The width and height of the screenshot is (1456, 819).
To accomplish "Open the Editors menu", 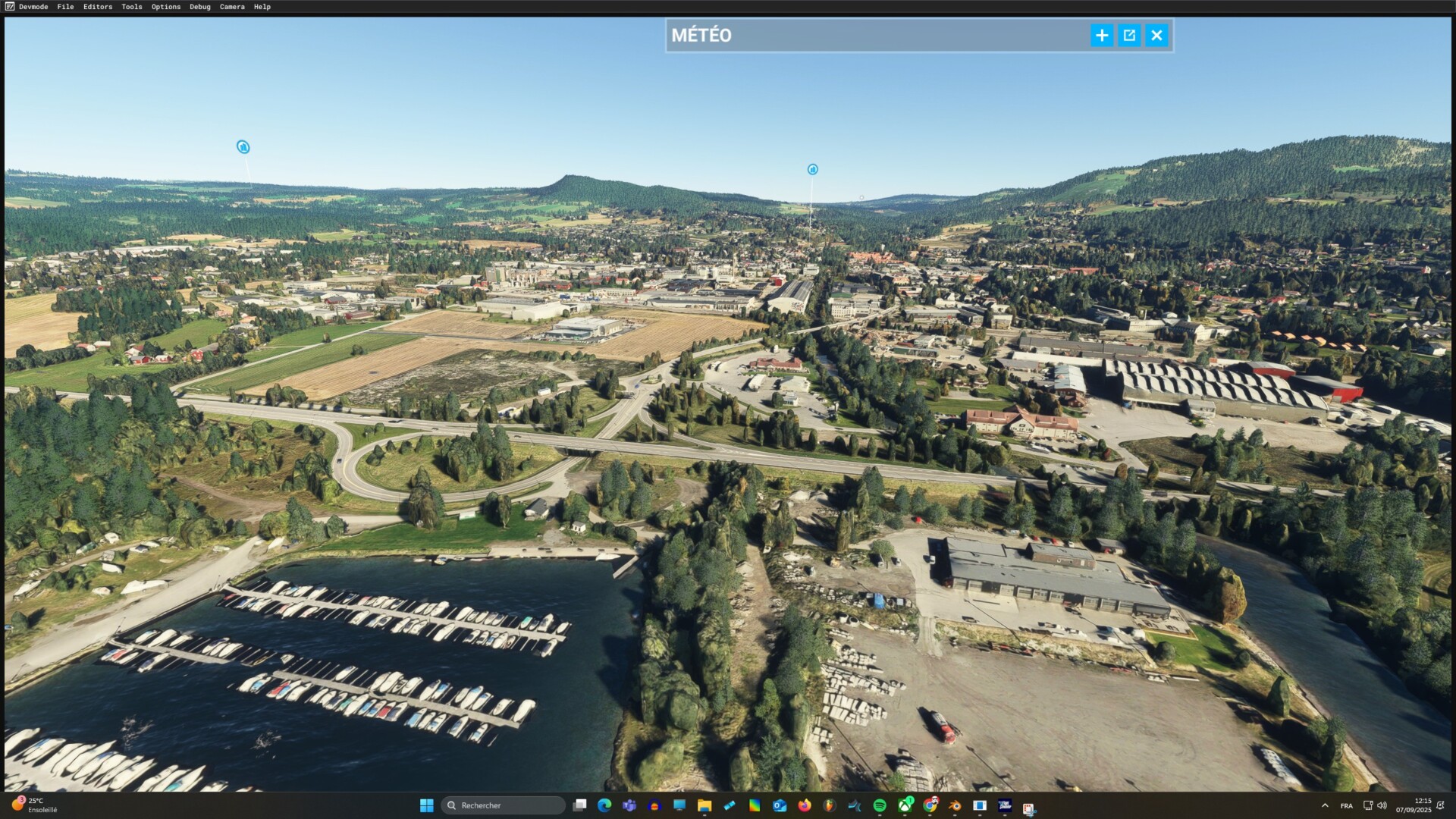I will [98, 7].
